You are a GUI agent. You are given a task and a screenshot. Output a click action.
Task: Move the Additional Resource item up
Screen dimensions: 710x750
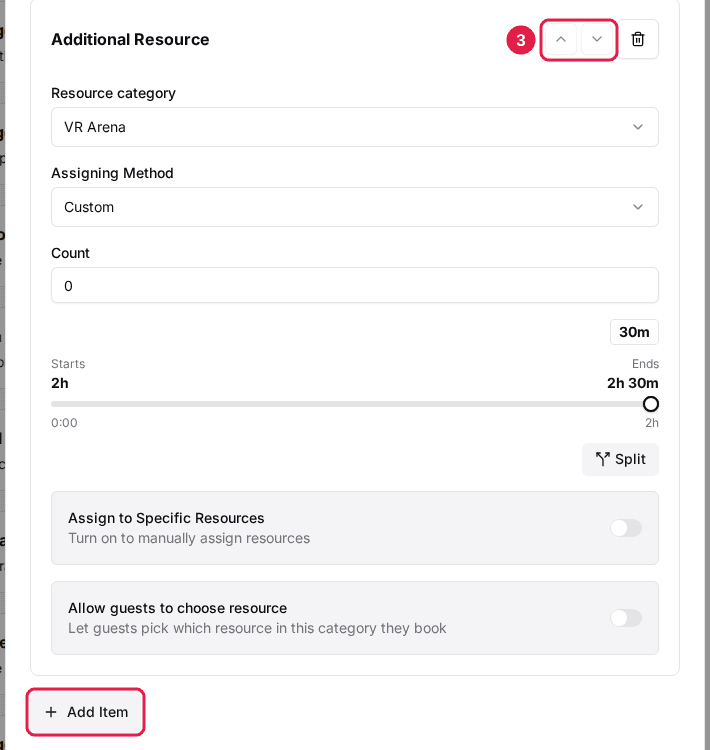coord(561,40)
